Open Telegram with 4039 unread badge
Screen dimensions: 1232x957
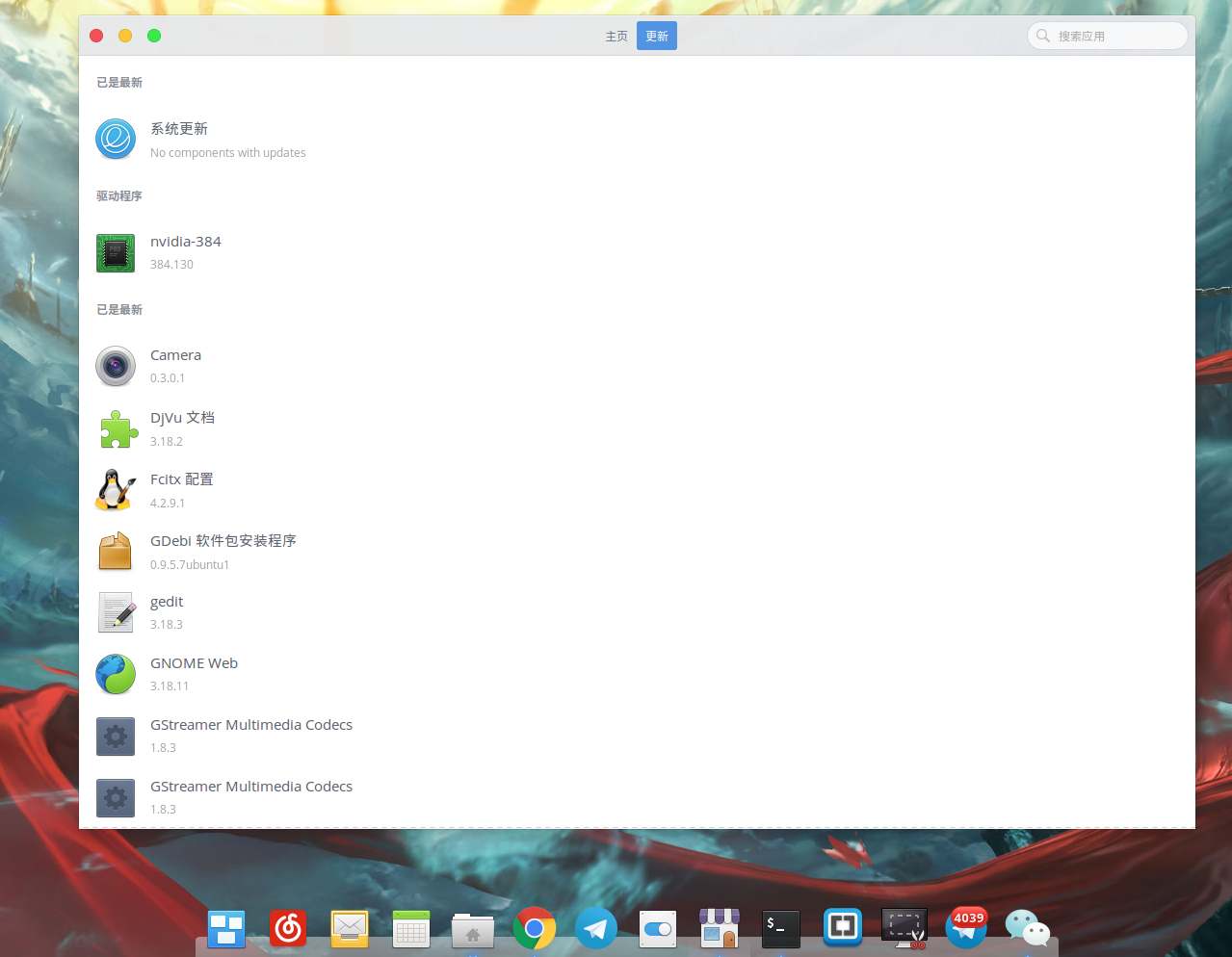point(965,929)
